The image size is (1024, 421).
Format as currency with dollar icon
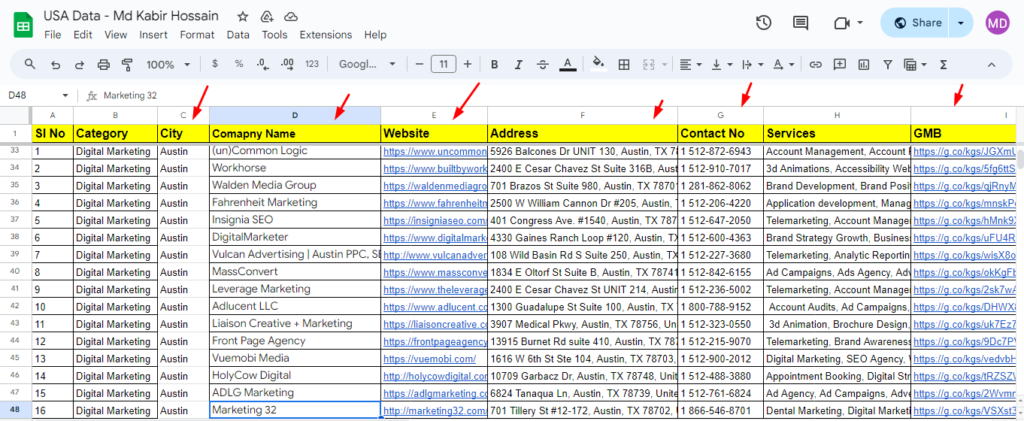[215, 64]
